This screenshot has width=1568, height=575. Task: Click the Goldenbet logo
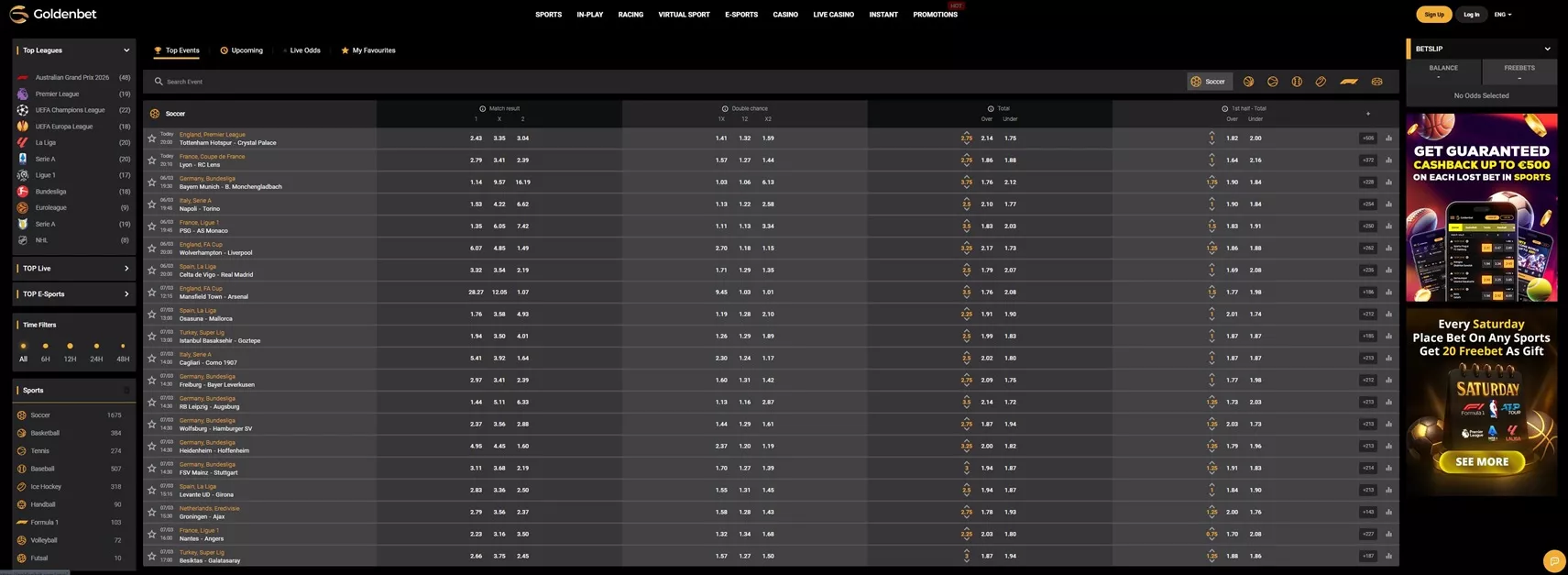[52, 15]
